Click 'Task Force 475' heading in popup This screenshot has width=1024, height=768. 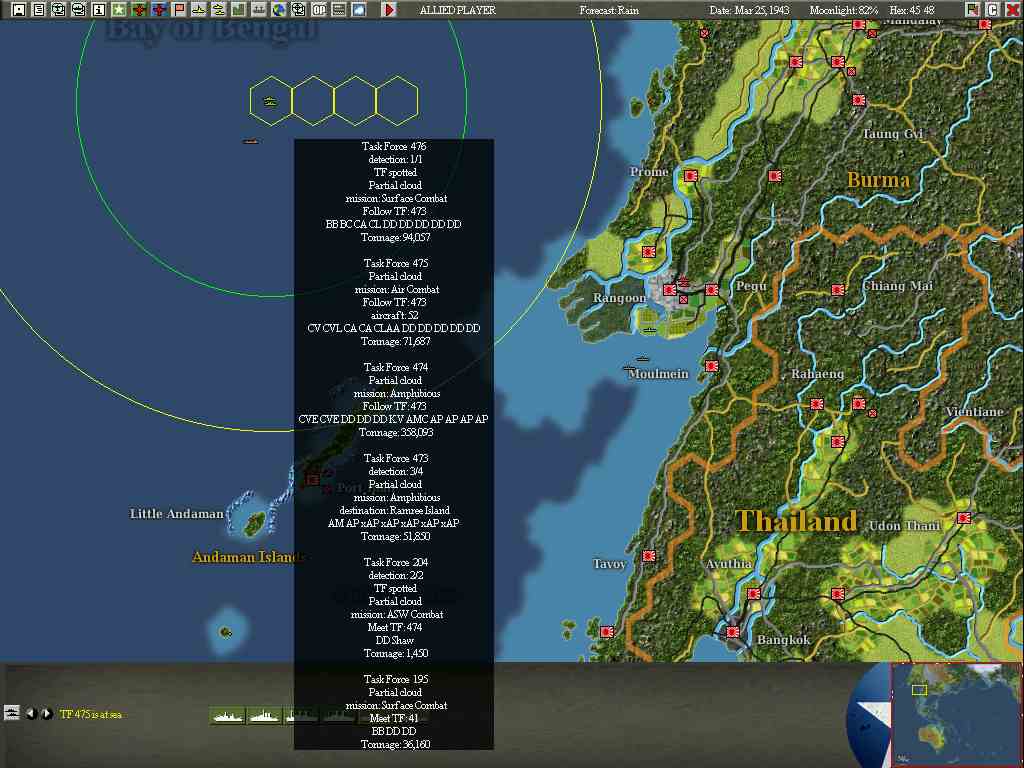tap(396, 263)
